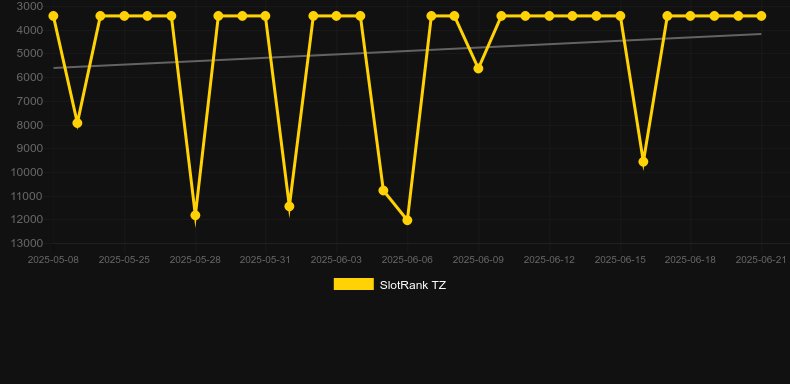Click the 13000 y-axis label
The width and height of the screenshot is (790, 384).
tap(27, 243)
